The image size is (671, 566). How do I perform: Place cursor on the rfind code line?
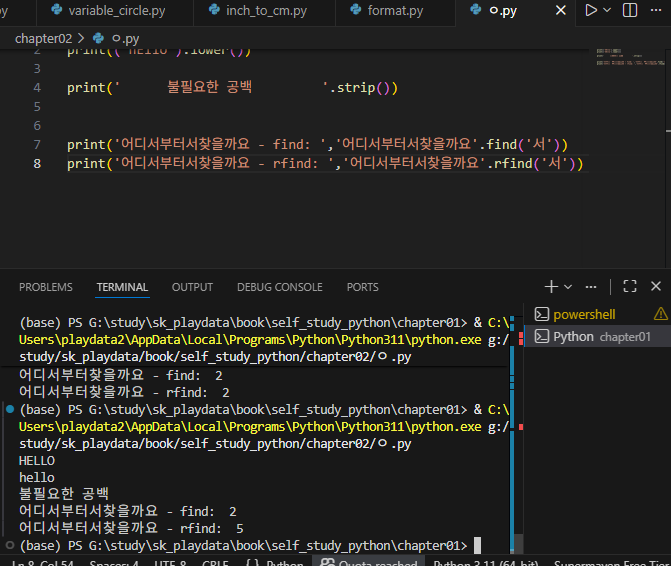[325, 163]
